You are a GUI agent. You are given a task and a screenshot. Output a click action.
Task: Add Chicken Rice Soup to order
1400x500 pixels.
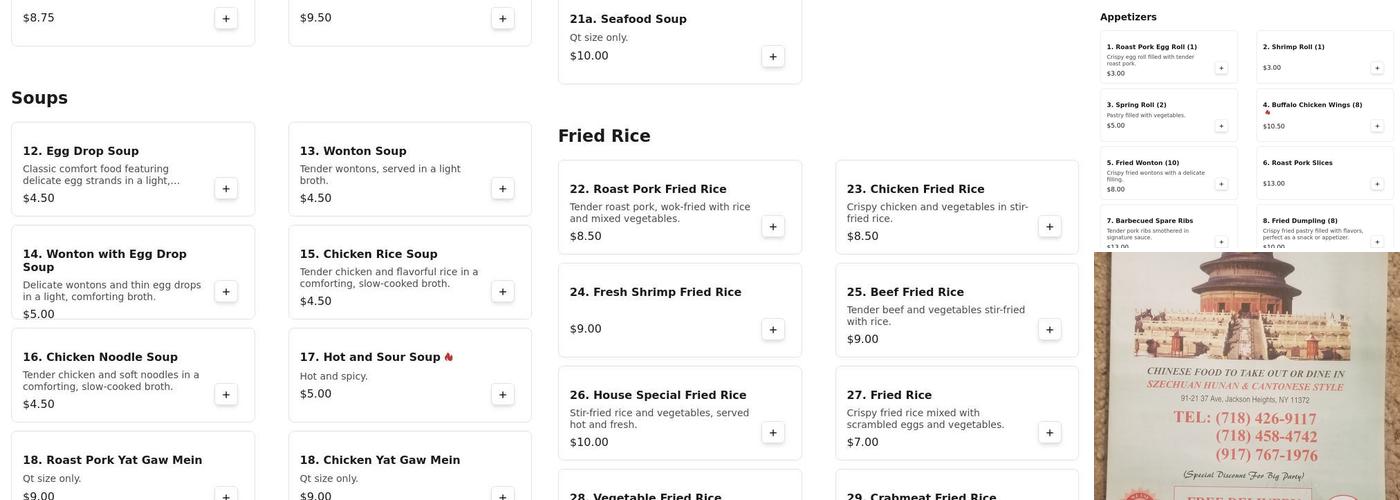click(503, 292)
